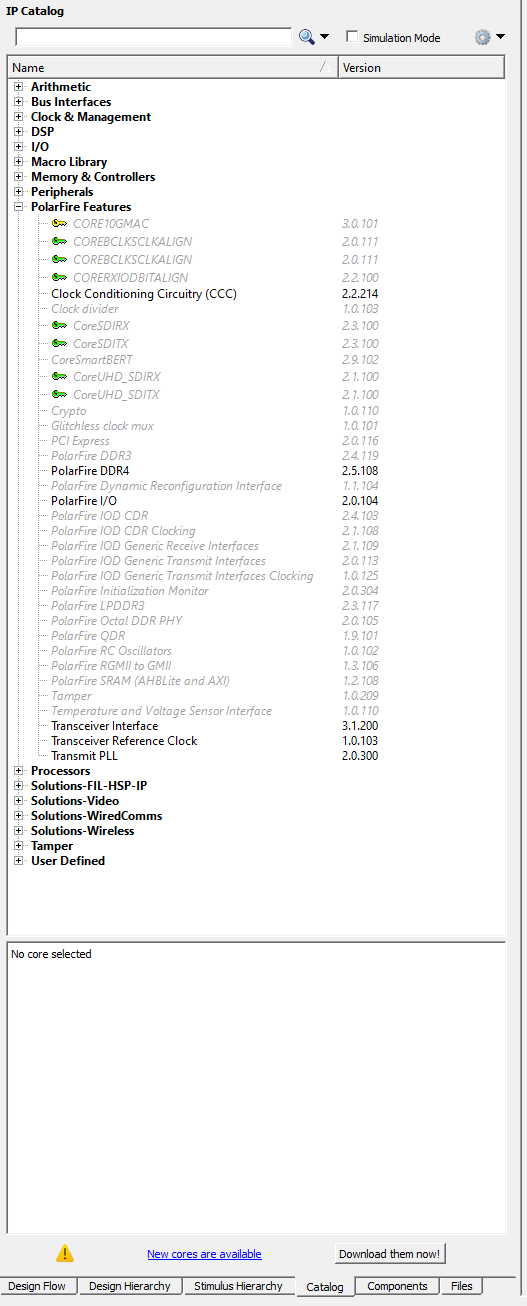Image resolution: width=527 pixels, height=1306 pixels.
Task: Select Clock Conditioning Circuitry (CCC) core
Action: pos(144,294)
